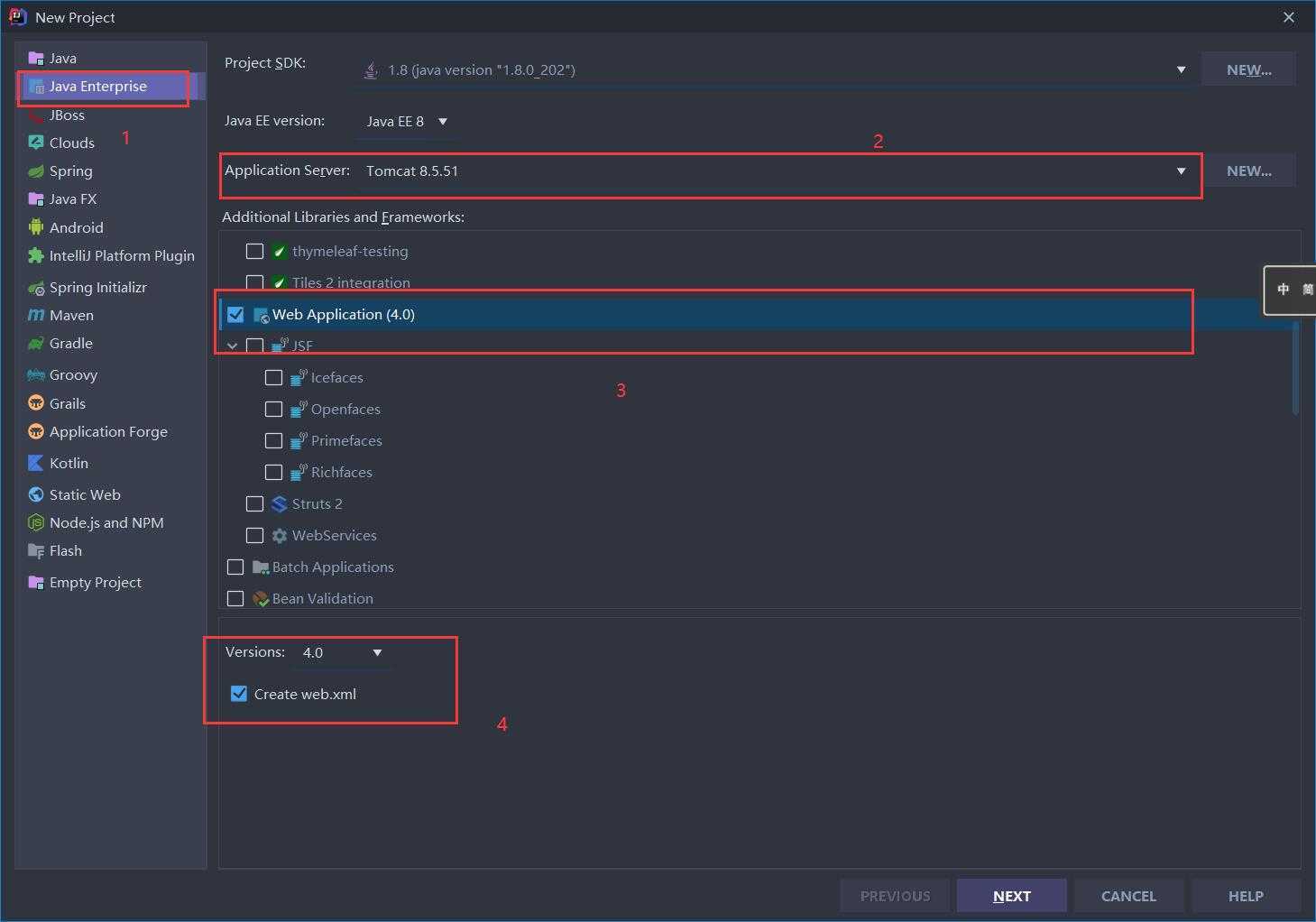
Task: Click the Java Enterprise icon in sidebar
Action: [x=36, y=87]
